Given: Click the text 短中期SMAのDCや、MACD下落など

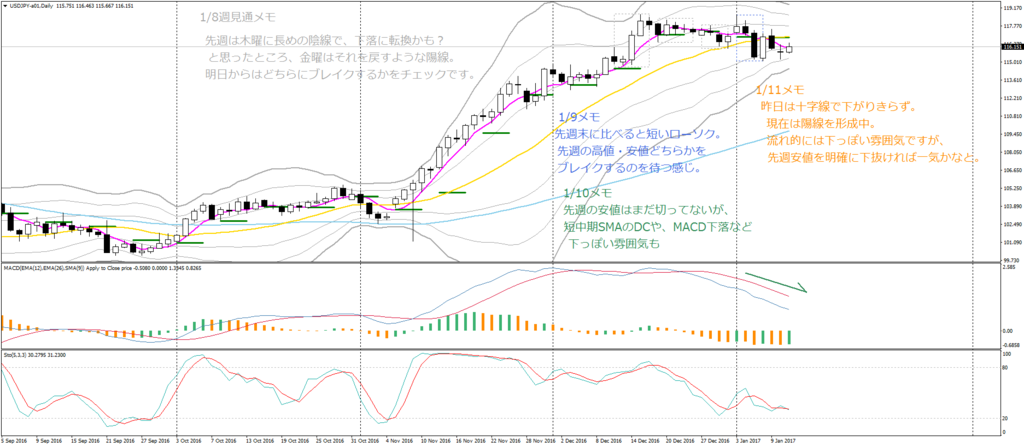Looking at the screenshot, I should [657, 227].
